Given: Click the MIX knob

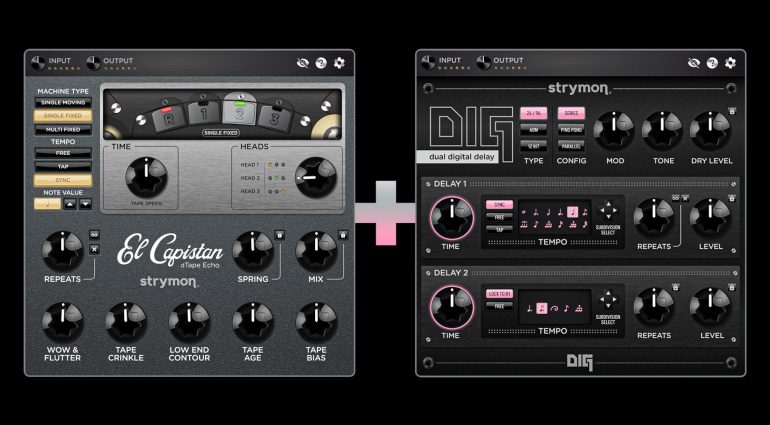Looking at the screenshot, I should [316, 252].
